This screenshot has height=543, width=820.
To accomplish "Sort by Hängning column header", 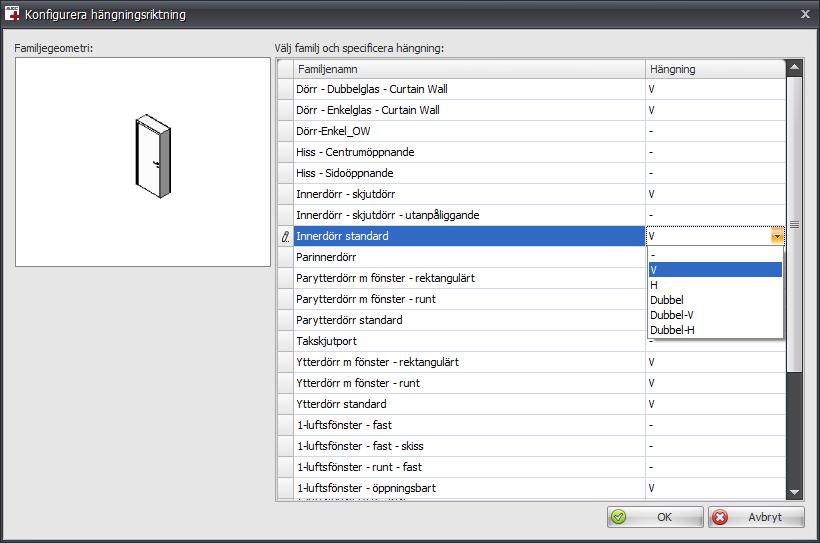I will tap(715, 69).
